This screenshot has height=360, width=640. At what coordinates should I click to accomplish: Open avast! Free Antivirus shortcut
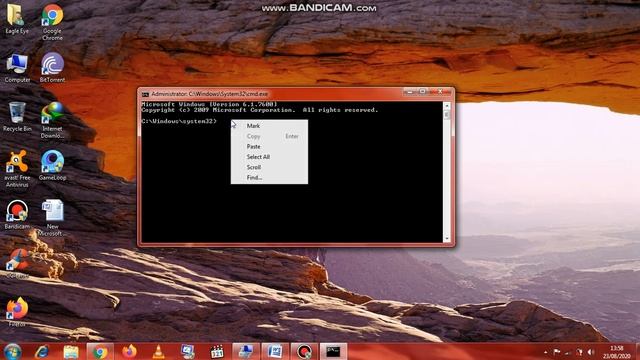17,169
